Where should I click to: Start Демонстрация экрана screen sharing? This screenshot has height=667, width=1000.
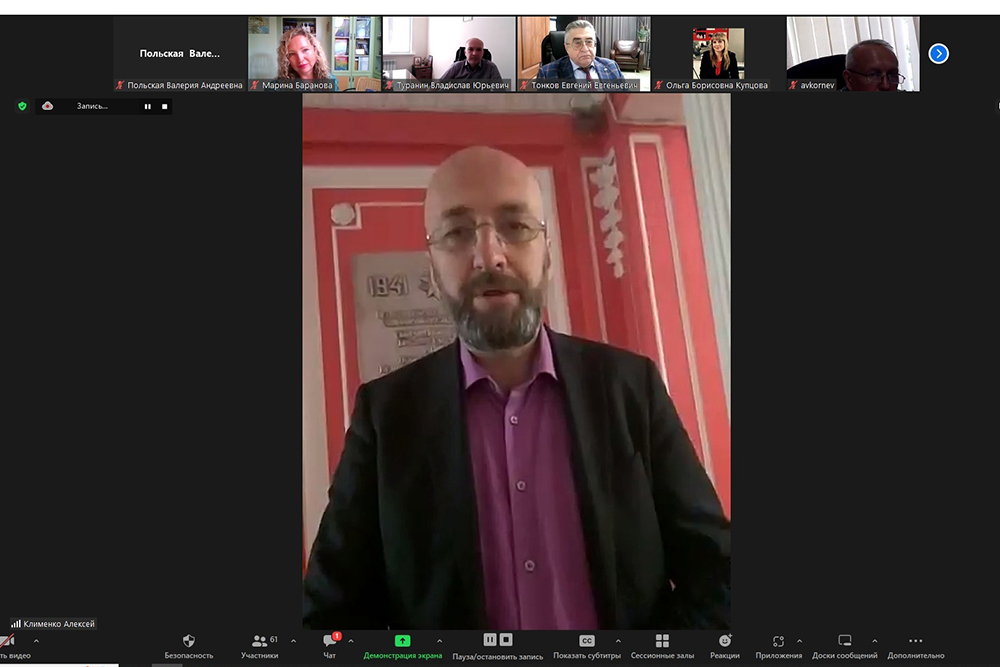(x=402, y=641)
